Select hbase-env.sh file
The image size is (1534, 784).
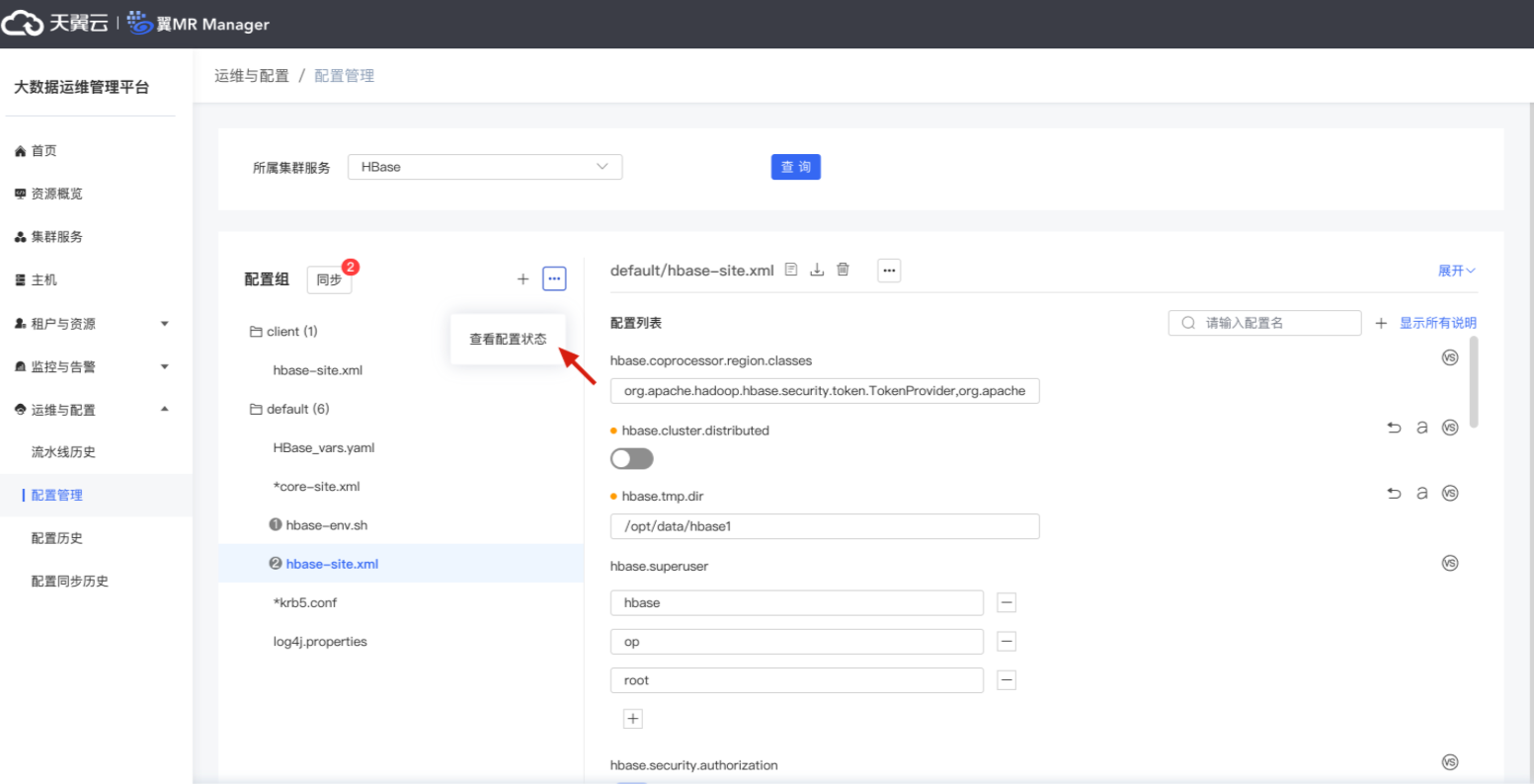tap(318, 525)
